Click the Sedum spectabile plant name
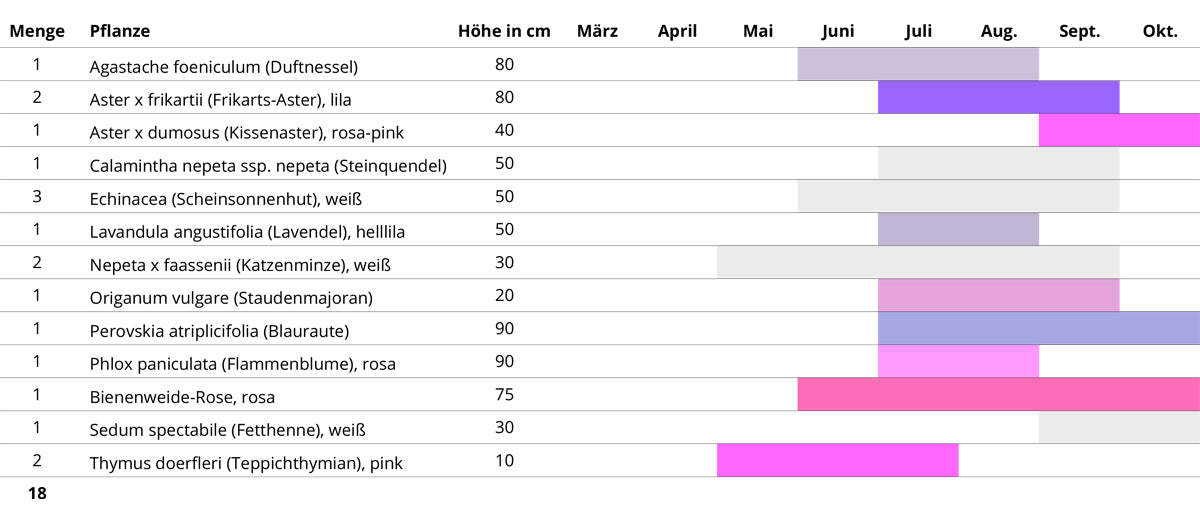 [227, 430]
